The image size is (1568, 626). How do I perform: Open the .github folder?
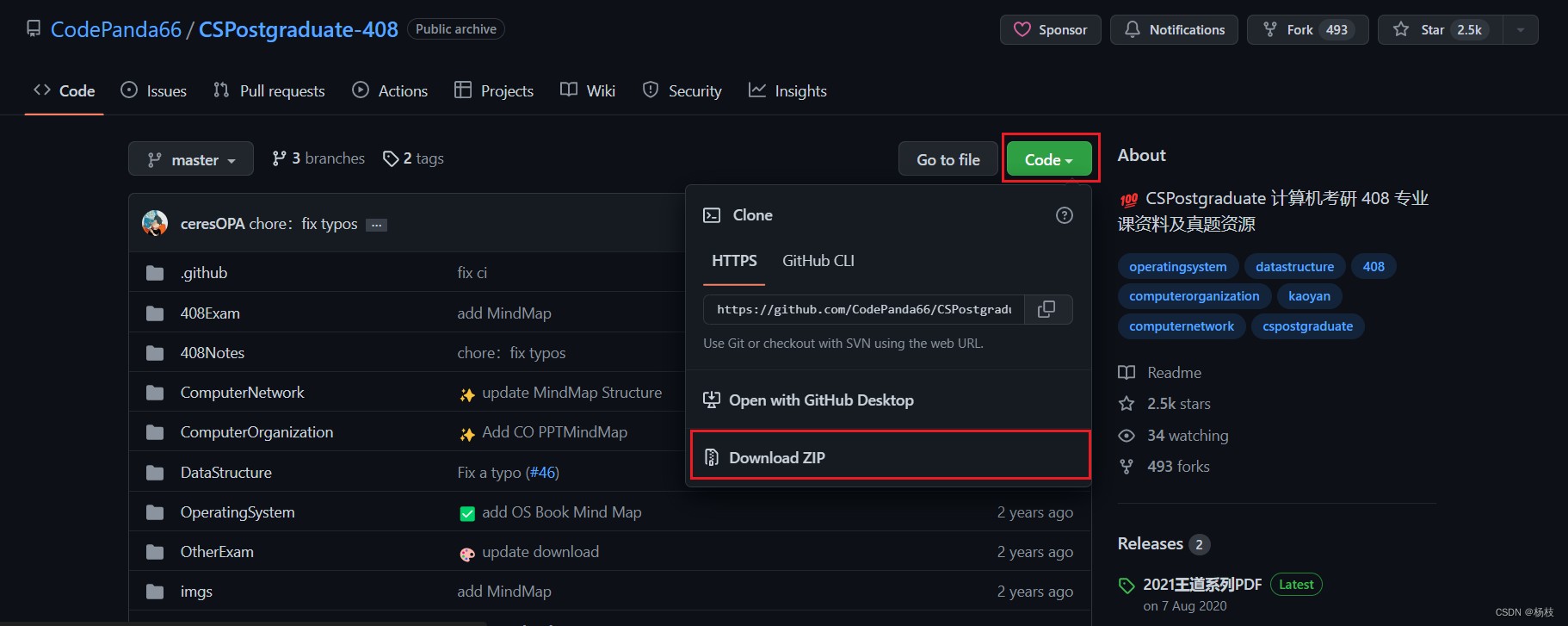coord(204,273)
